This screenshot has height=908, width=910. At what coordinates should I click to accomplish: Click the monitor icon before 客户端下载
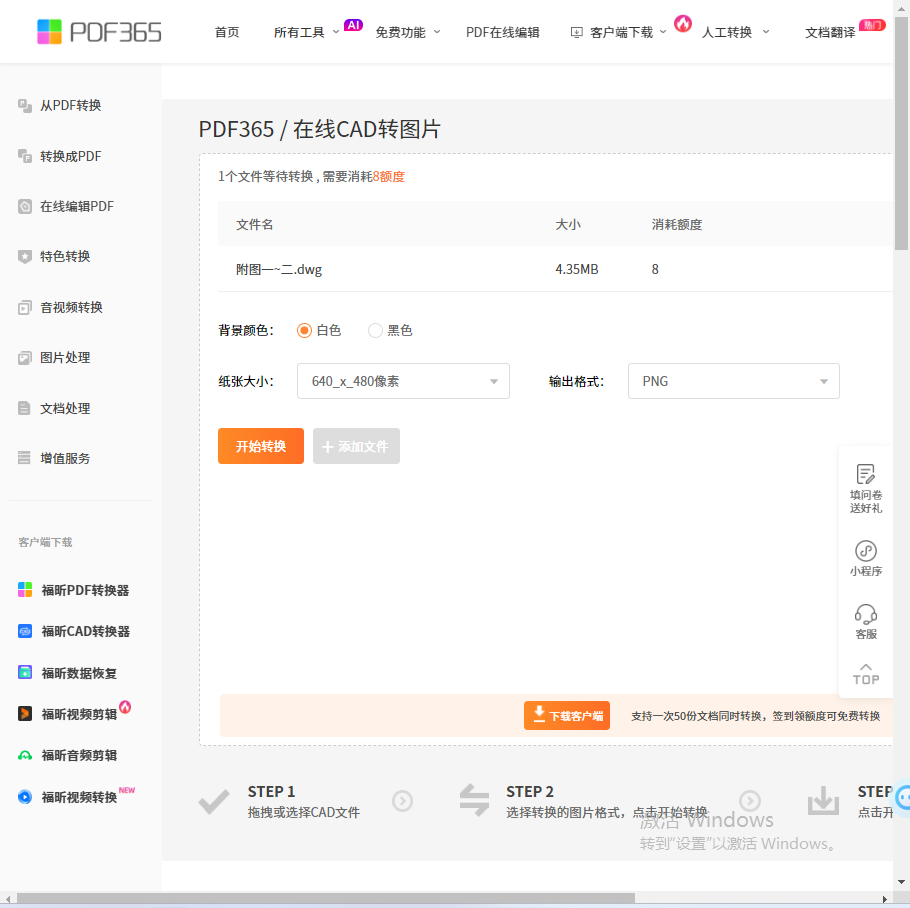pos(576,32)
